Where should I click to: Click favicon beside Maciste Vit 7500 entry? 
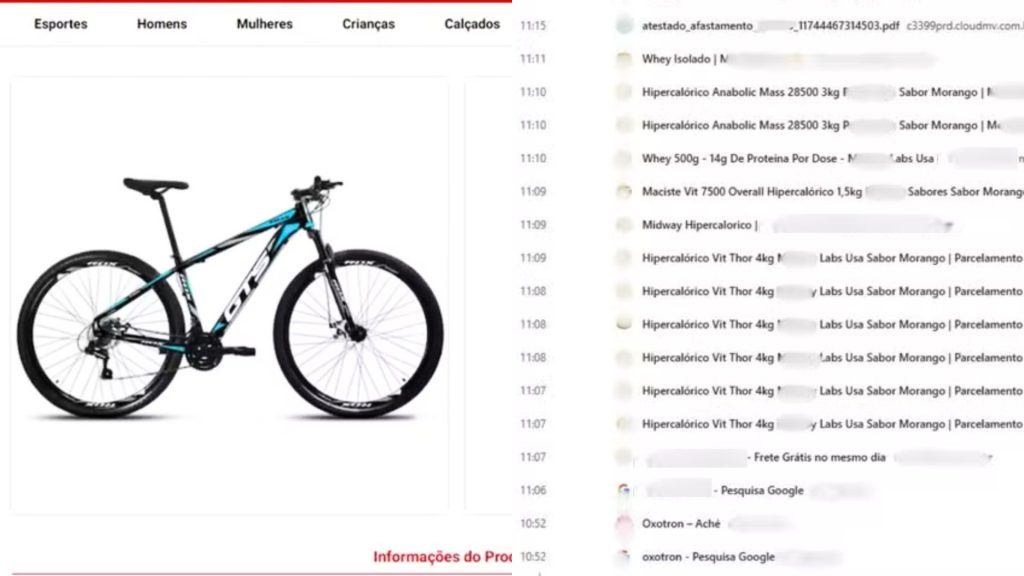click(x=624, y=192)
